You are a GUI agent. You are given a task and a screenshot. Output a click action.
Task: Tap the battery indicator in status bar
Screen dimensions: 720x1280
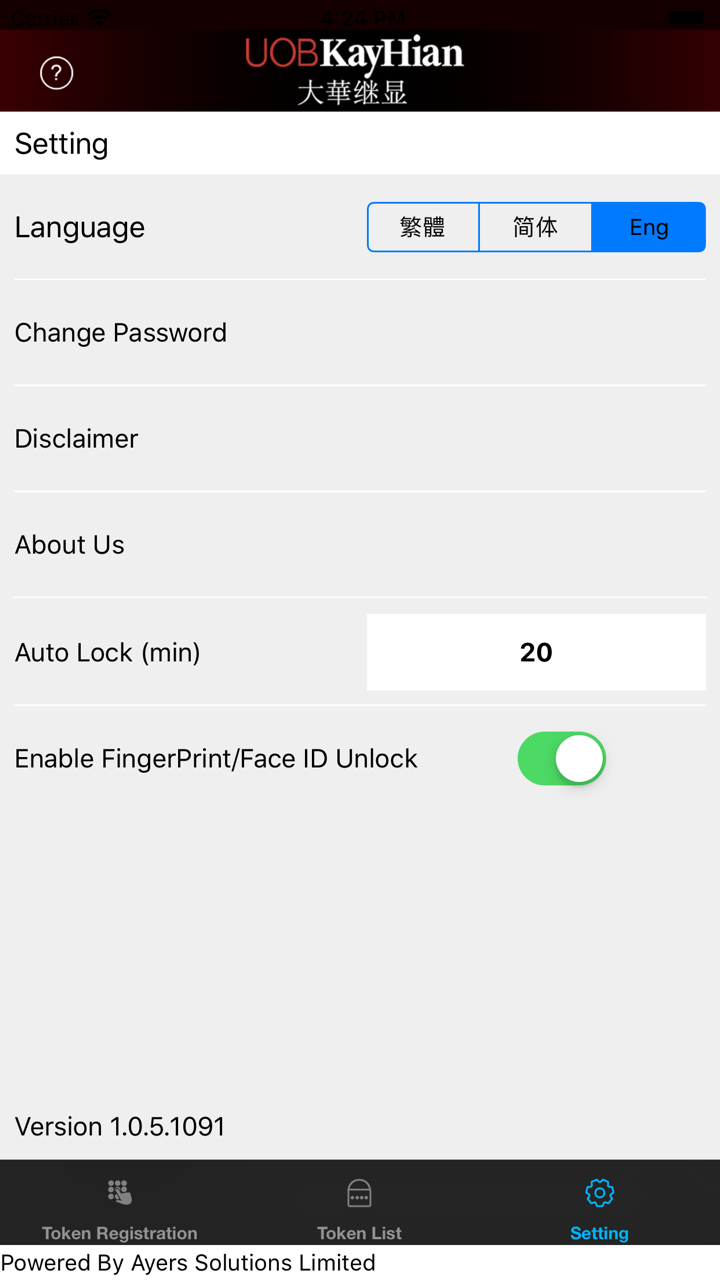pyautogui.click(x=686, y=17)
